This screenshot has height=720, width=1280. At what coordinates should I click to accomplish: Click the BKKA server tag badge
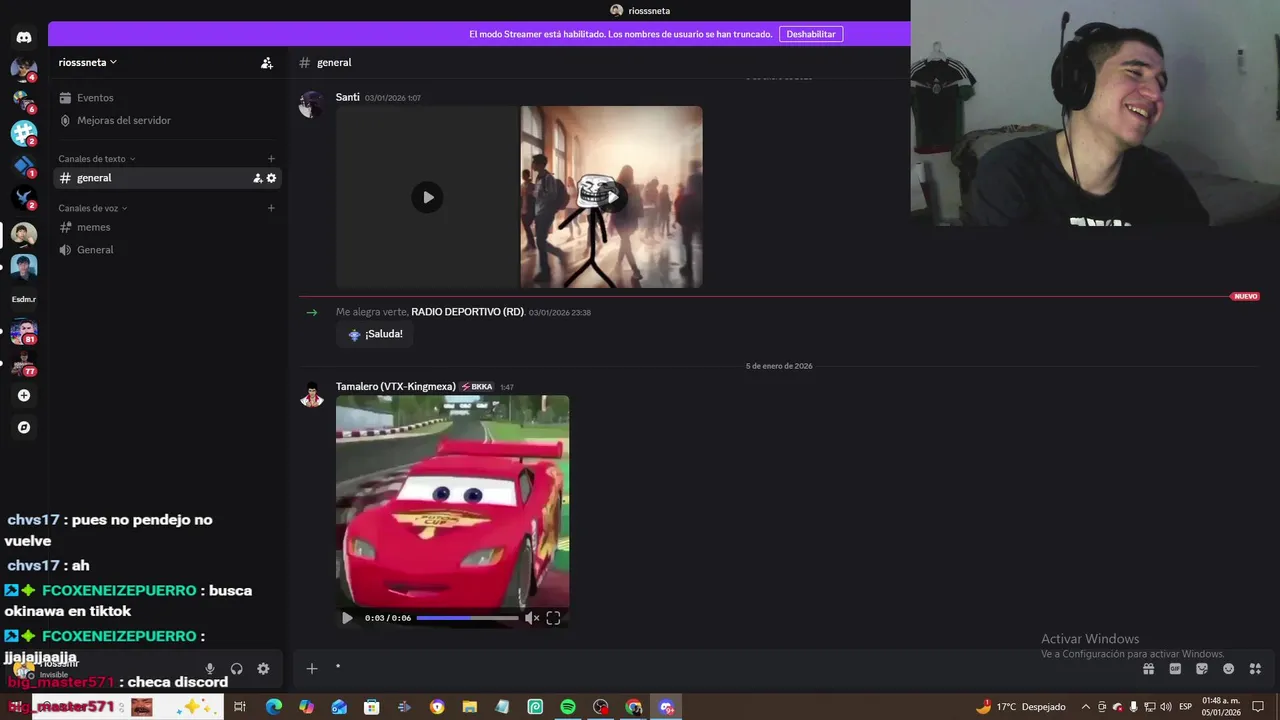477,387
